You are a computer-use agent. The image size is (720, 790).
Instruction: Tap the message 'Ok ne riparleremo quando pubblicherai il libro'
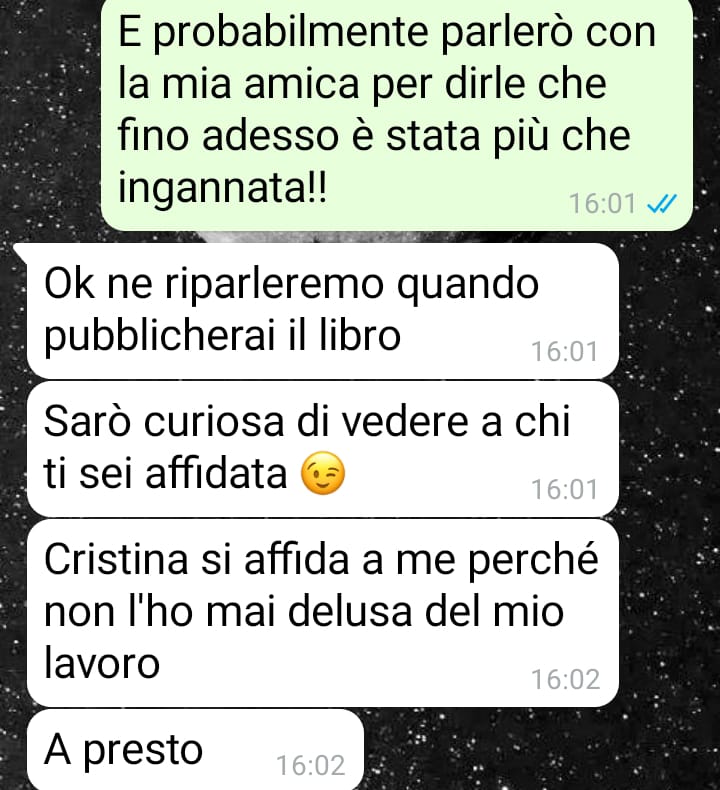pyautogui.click(x=322, y=310)
